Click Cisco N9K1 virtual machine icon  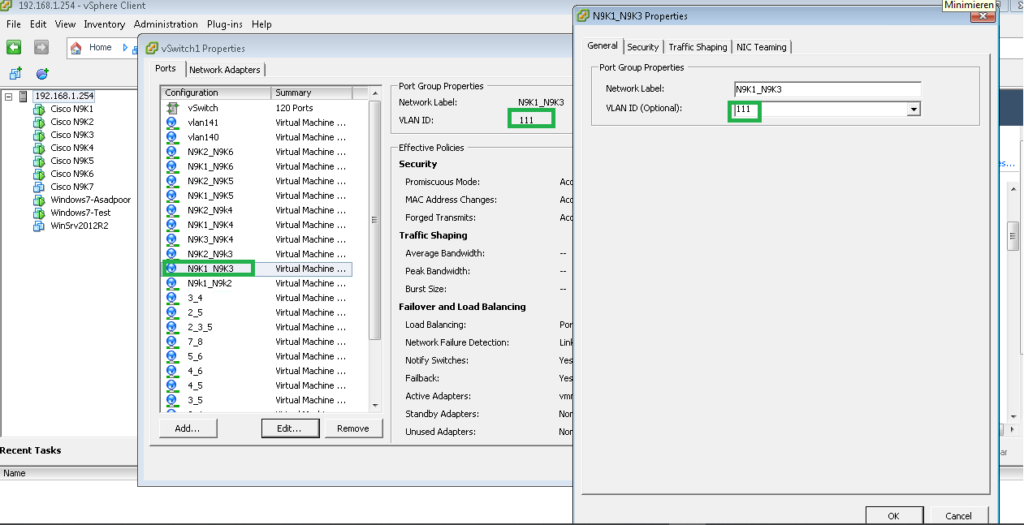point(39,109)
